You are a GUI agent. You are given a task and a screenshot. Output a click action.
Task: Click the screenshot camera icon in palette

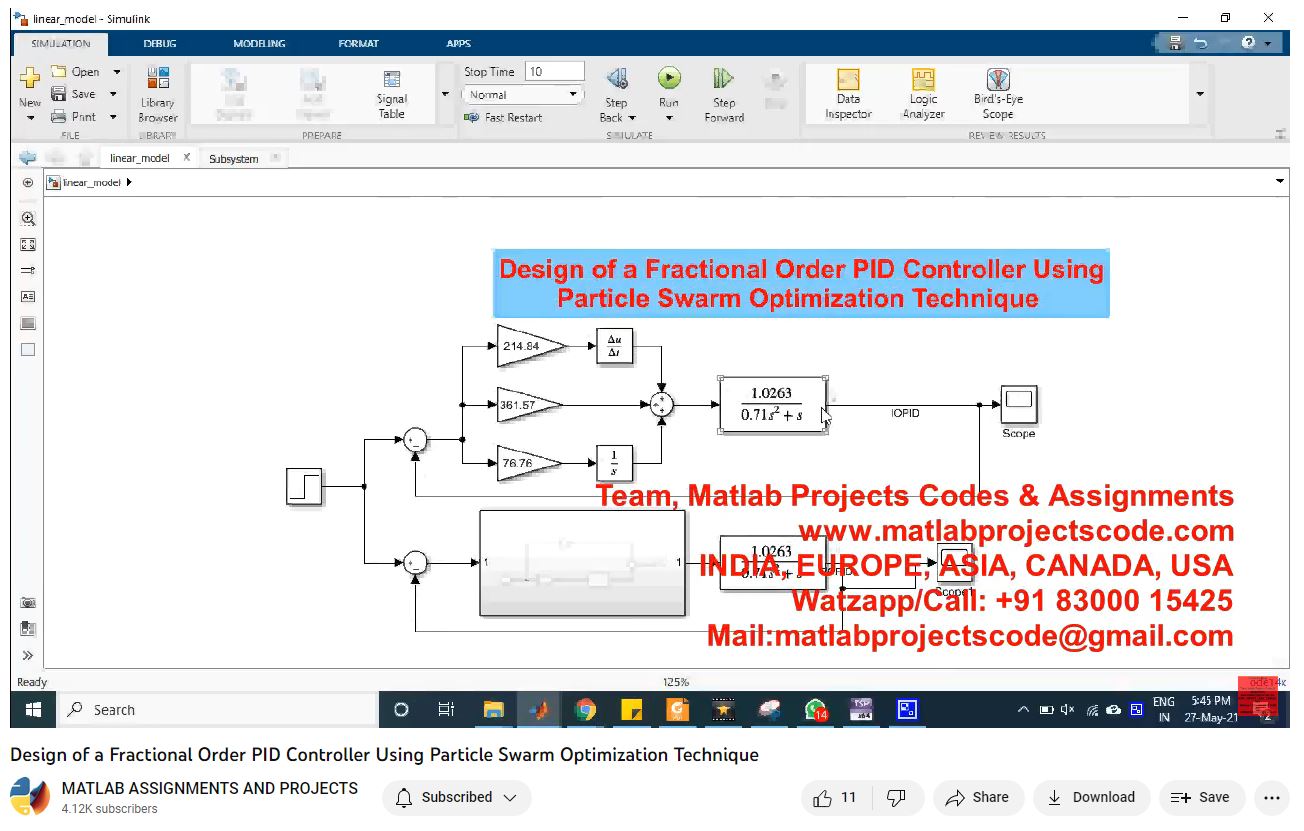(28, 603)
